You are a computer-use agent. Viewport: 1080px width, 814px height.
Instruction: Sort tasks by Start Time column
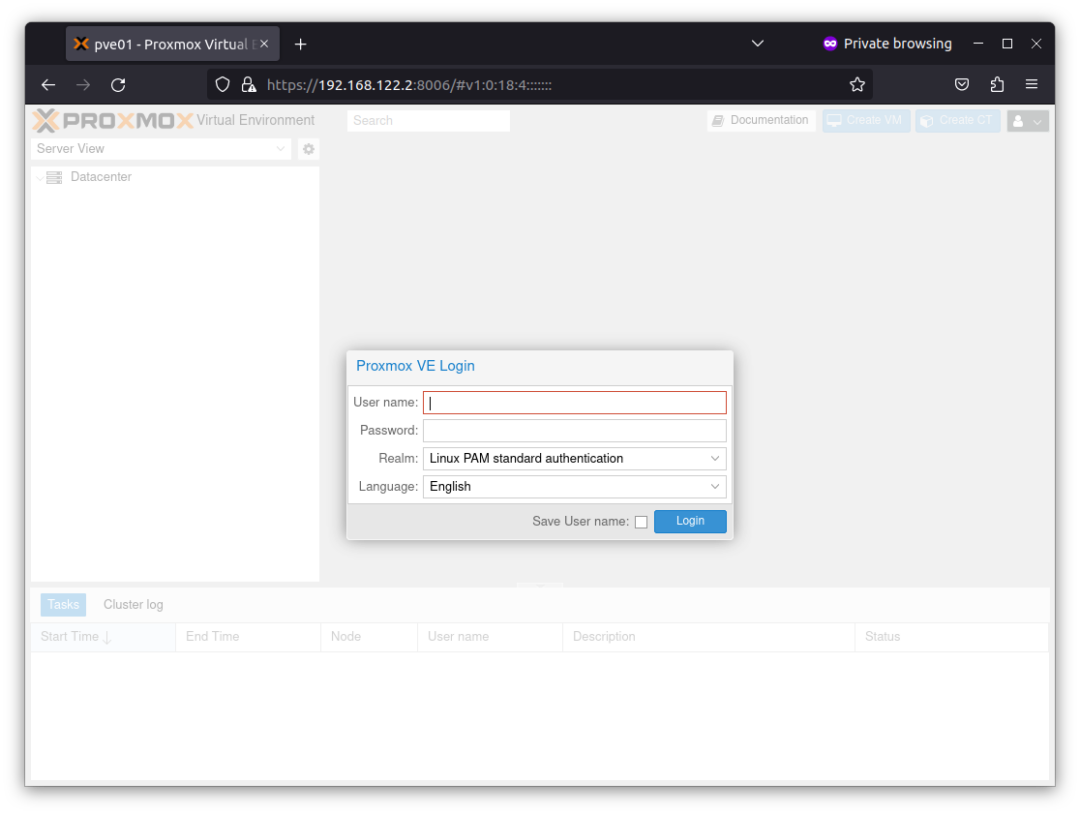70,636
